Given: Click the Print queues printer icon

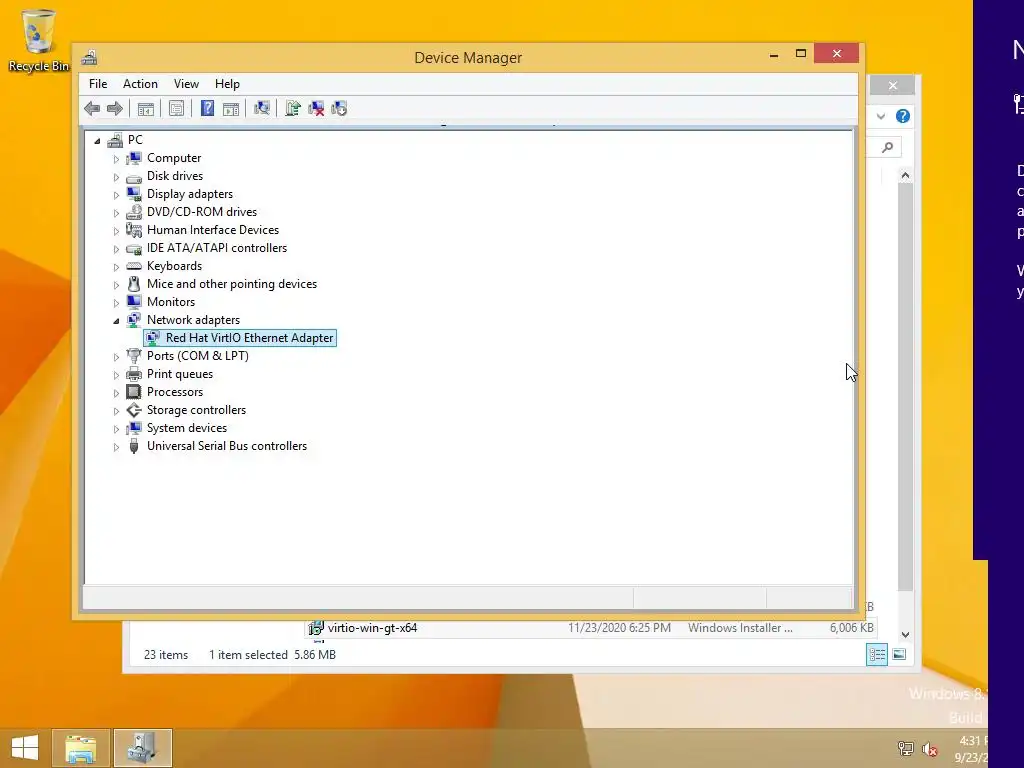Looking at the screenshot, I should pos(134,374).
